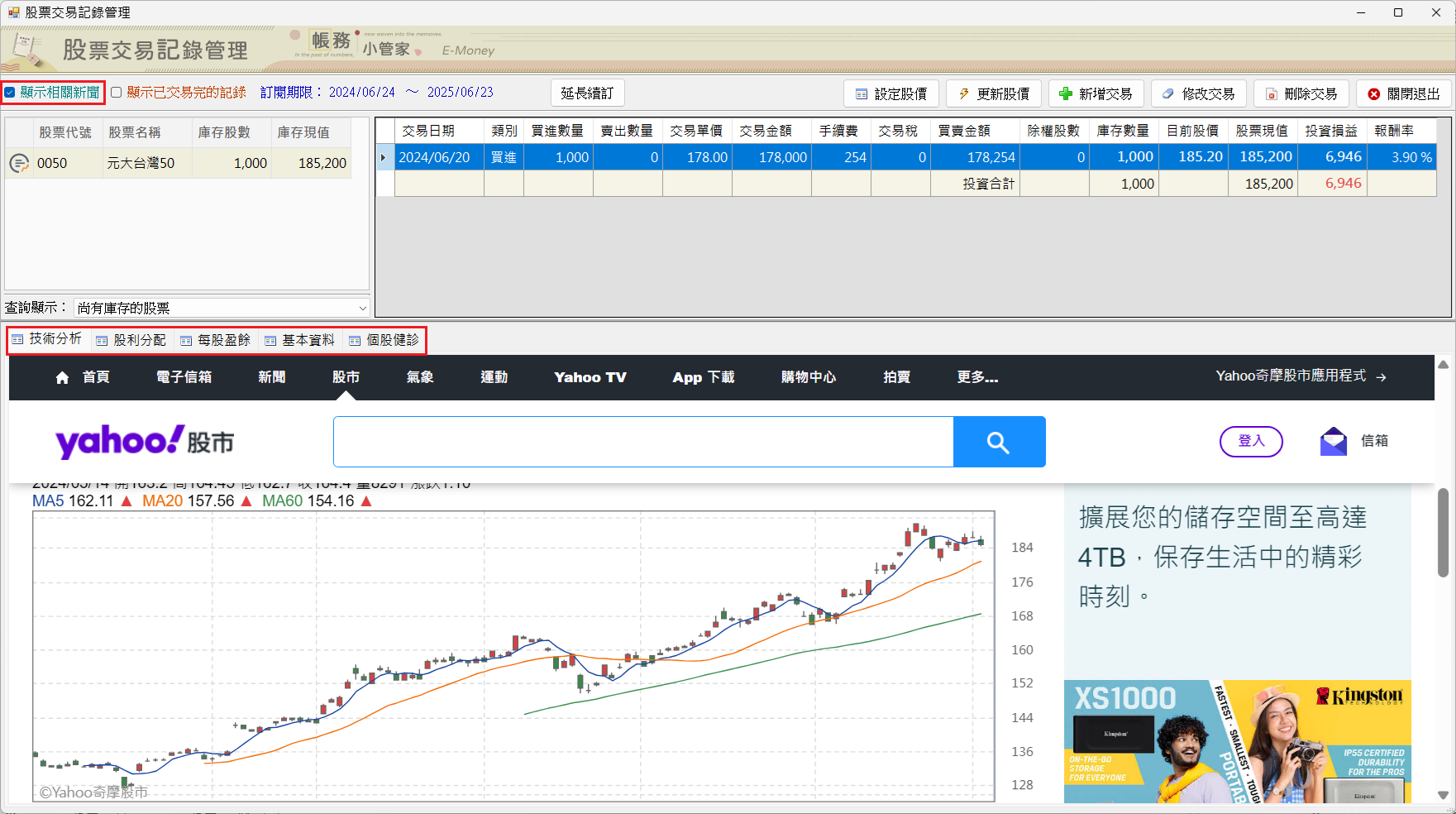The width and height of the screenshot is (1456, 814).
Task: Select the 2024/06/20 transaction row
Action: coord(906,157)
